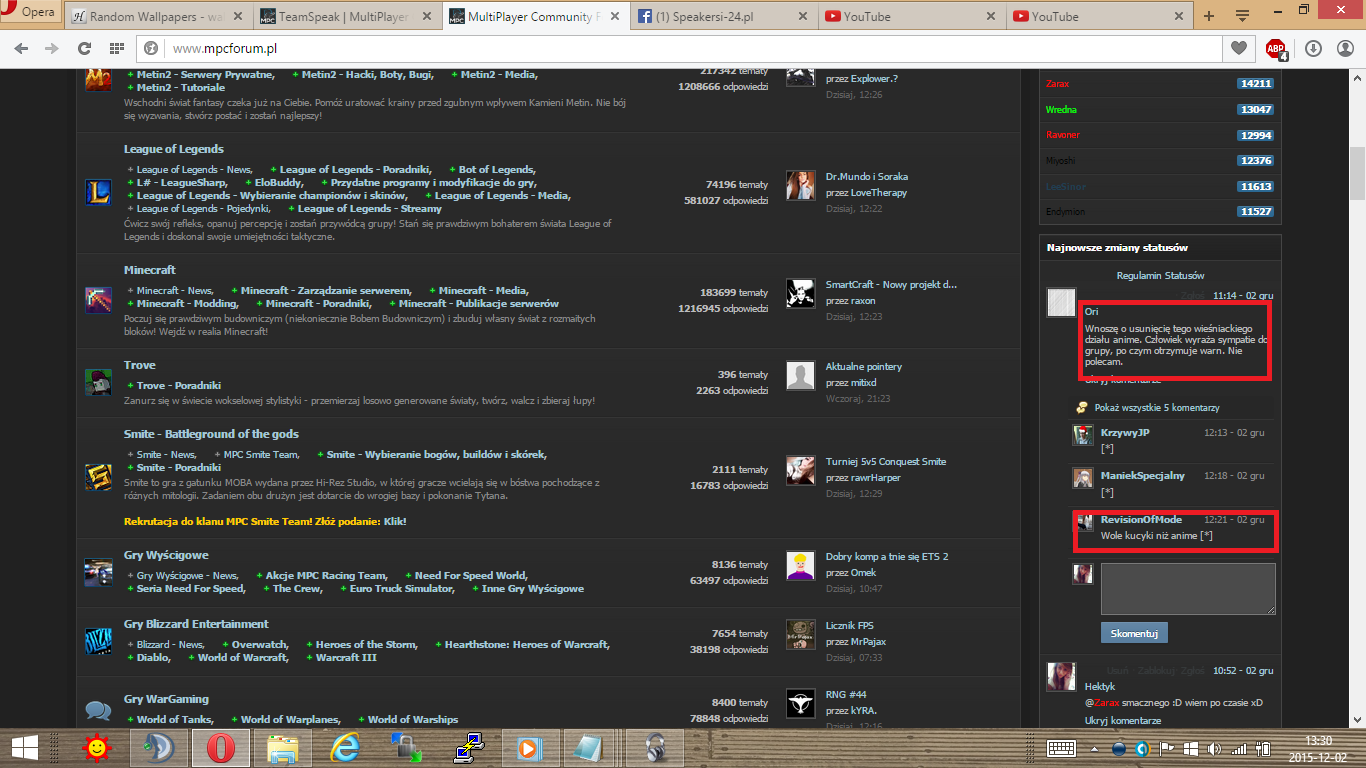Open the Windows Start button

pyautogui.click(x=24, y=747)
